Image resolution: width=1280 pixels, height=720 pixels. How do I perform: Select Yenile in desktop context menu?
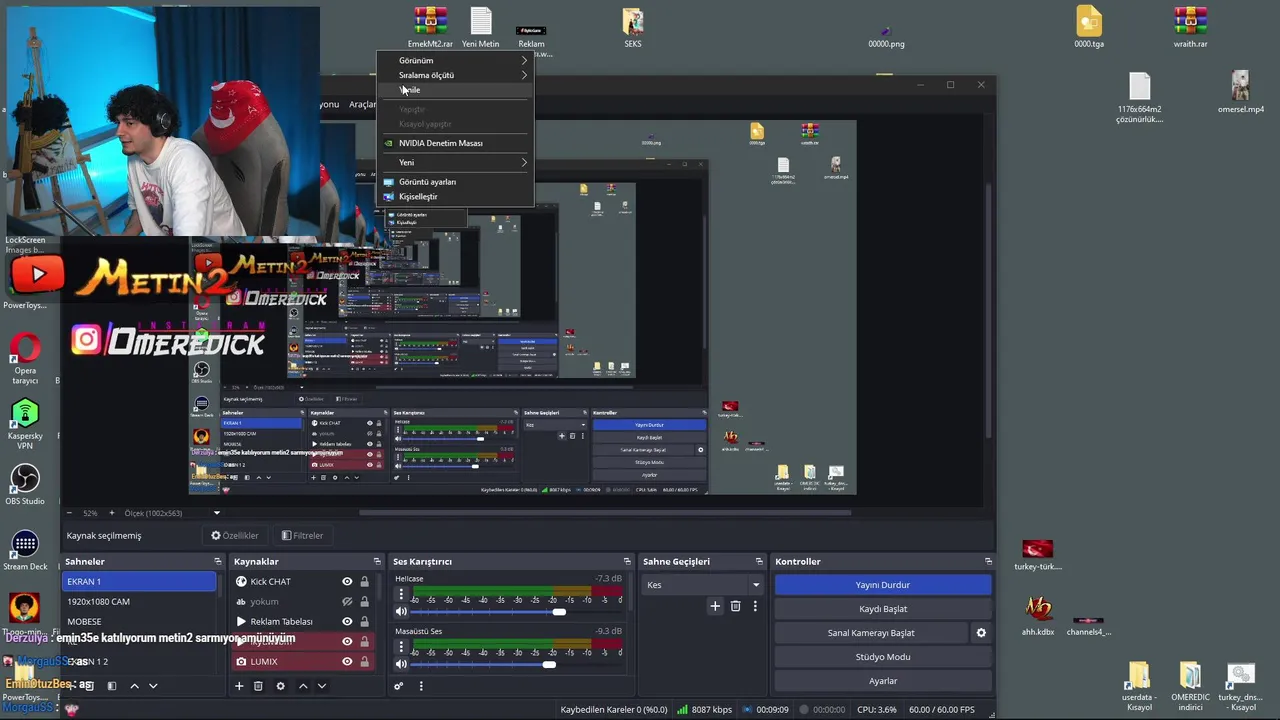[x=454, y=90]
